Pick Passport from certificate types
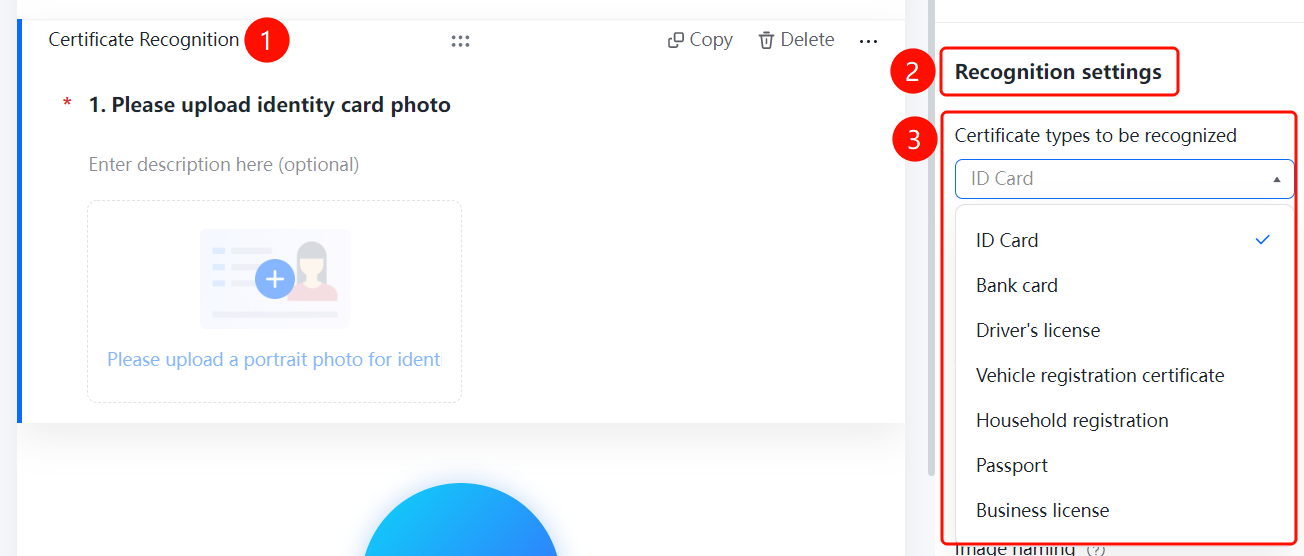The width and height of the screenshot is (1304, 556). [x=1125, y=465]
